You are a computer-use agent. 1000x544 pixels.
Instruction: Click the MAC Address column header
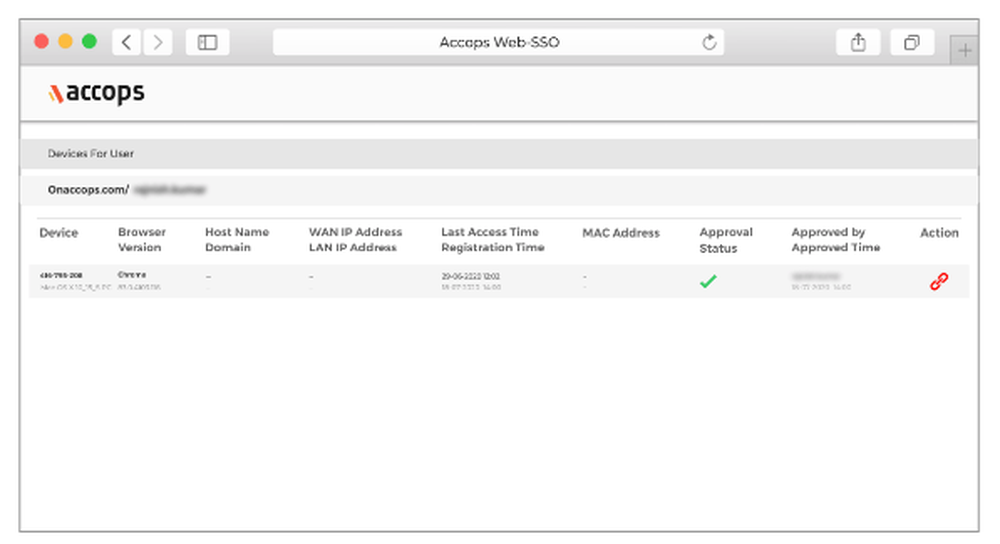621,233
